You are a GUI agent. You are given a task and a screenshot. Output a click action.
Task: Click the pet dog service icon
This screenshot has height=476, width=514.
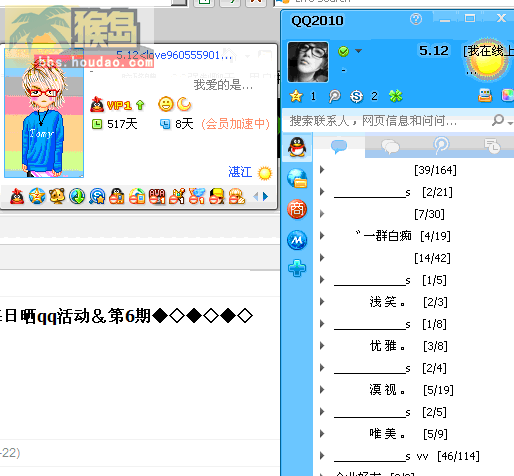(x=57, y=196)
